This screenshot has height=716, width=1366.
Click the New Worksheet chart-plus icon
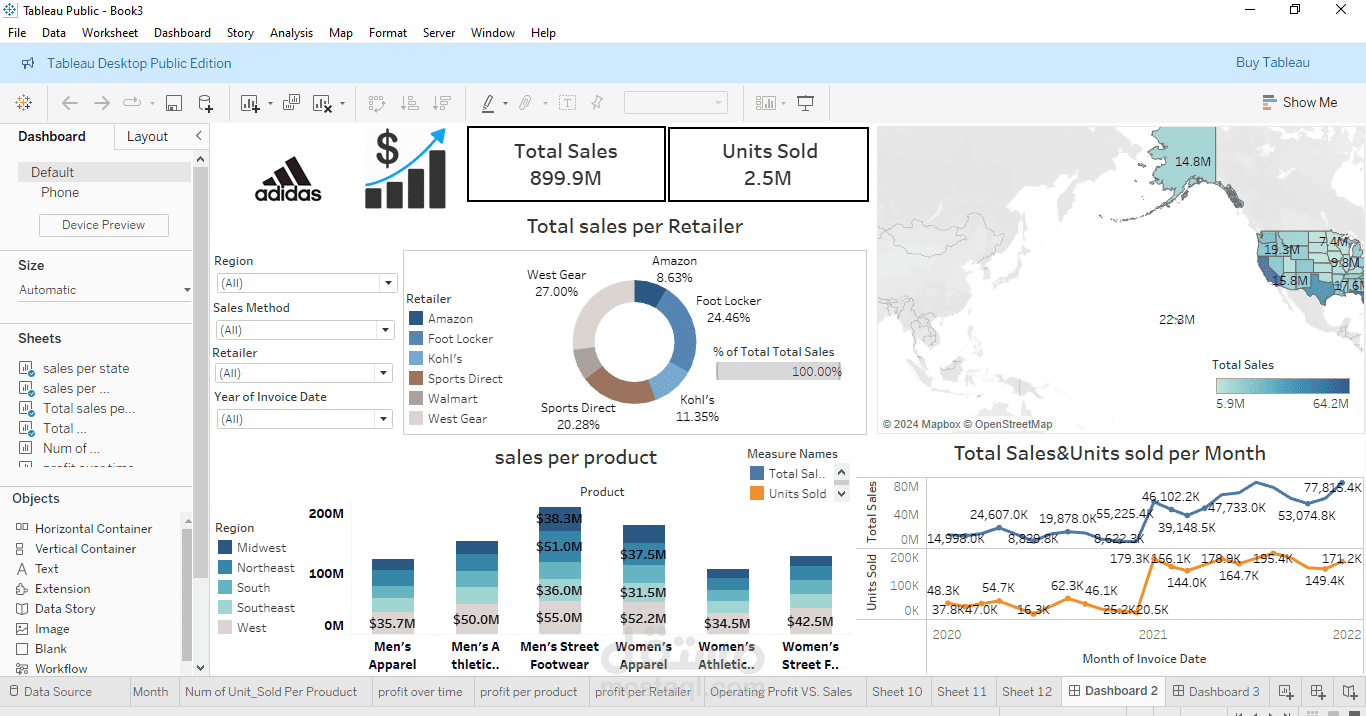[249, 103]
